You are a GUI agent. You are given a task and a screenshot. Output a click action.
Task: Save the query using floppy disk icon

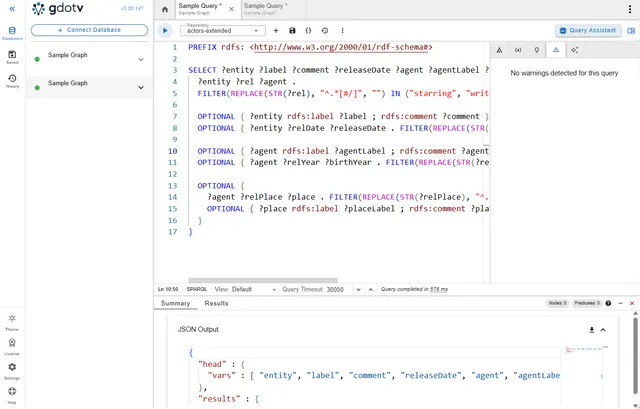click(x=292, y=31)
